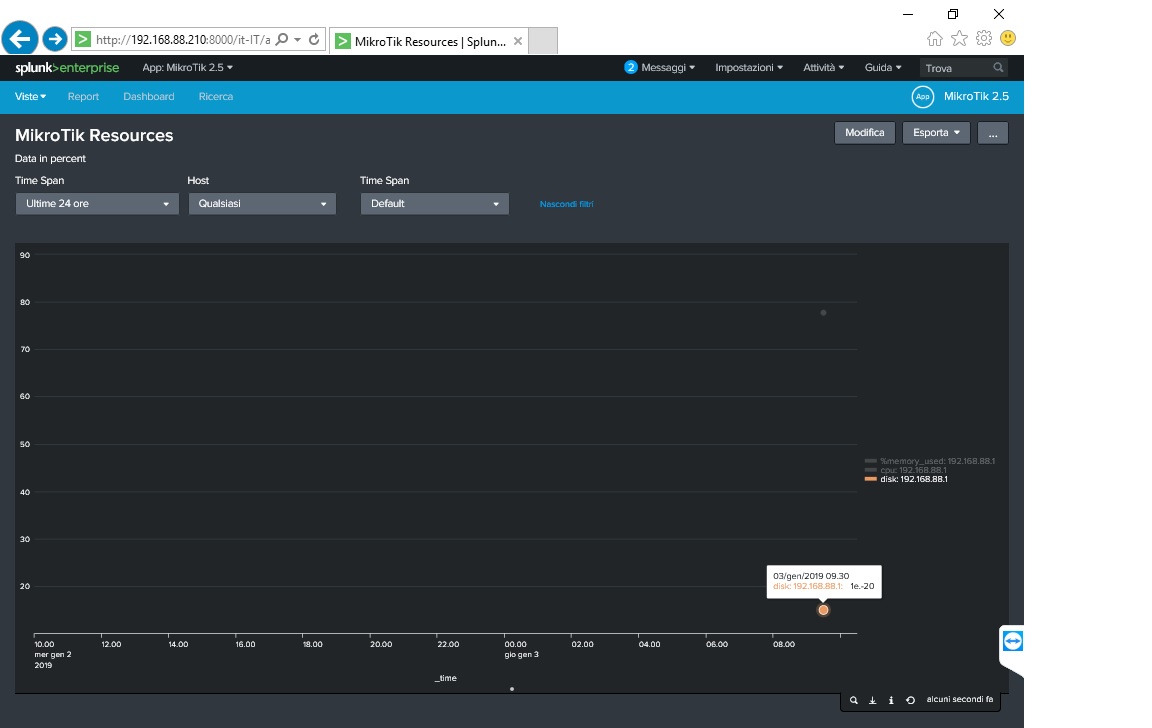This screenshot has width=1152, height=728.
Task: Click the panel export download icon
Action: coord(873,701)
